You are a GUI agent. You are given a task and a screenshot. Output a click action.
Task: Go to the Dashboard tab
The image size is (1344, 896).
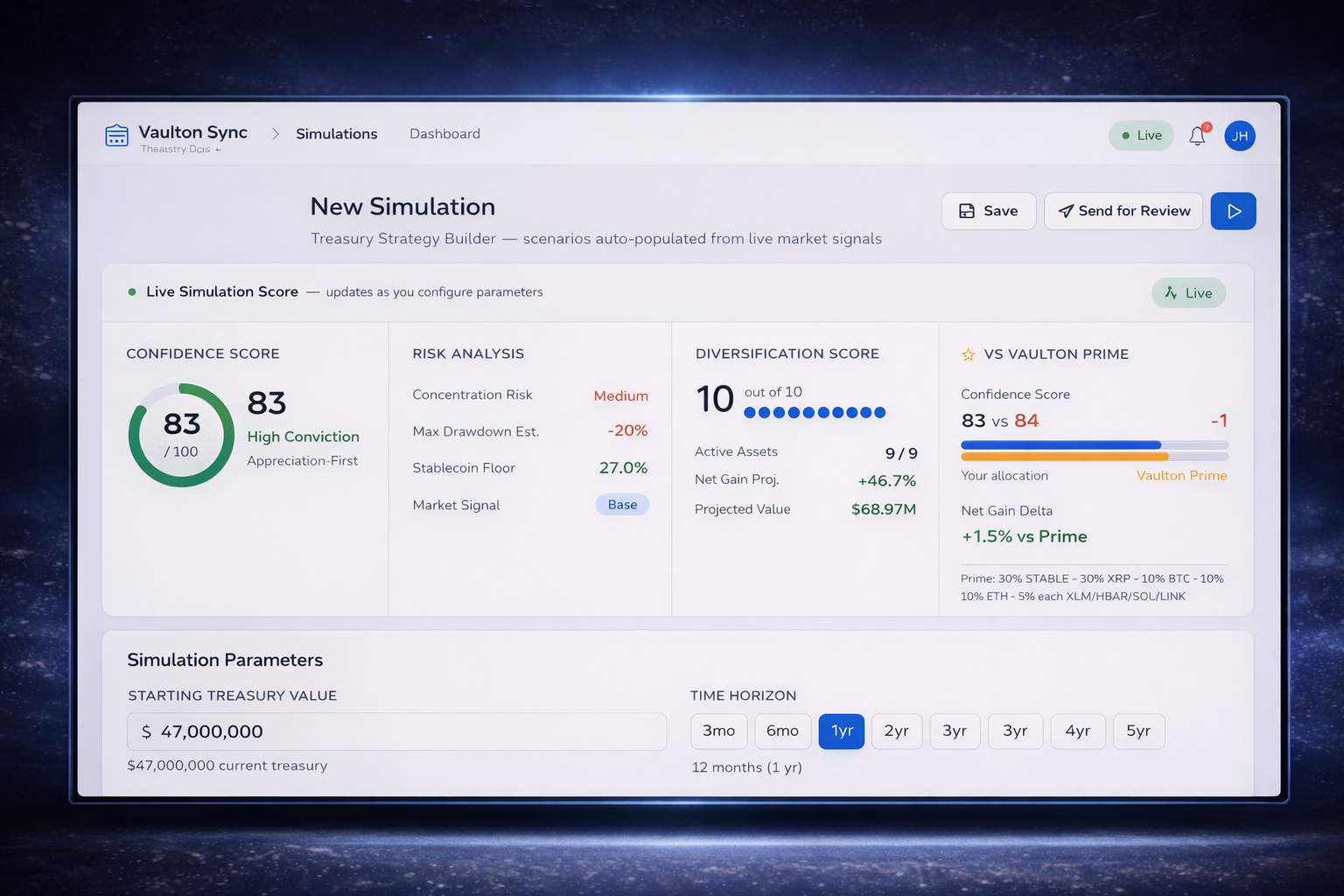pyautogui.click(x=444, y=134)
